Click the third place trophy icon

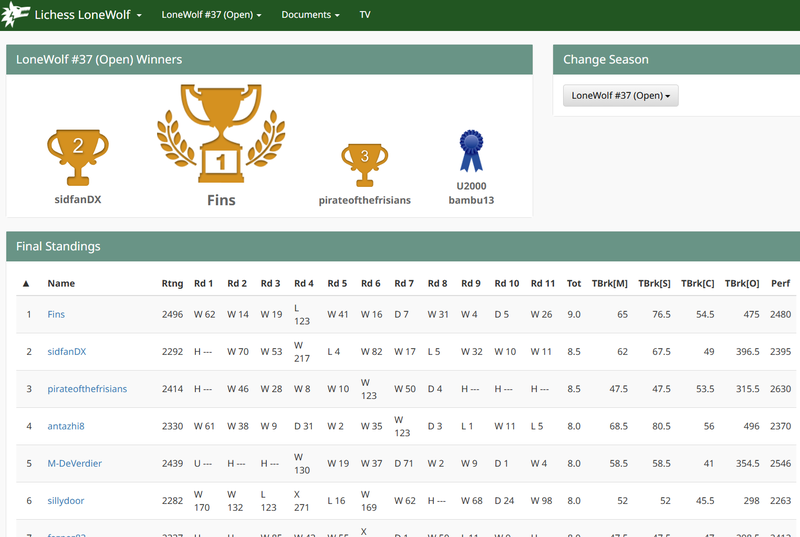364,160
